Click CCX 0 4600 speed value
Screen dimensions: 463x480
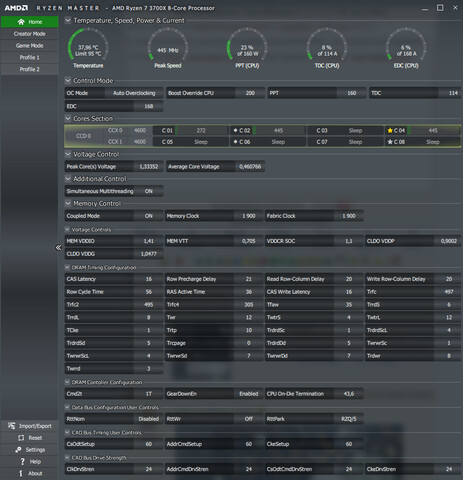point(140,130)
